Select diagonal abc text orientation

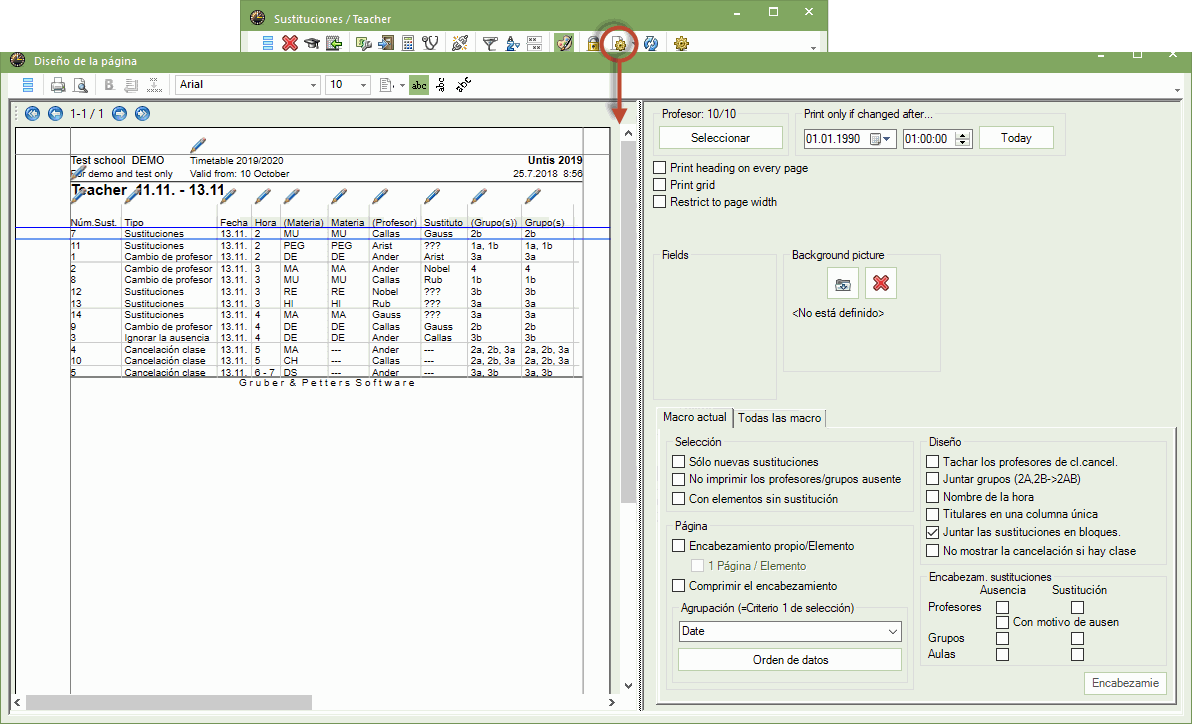pyautogui.click(x=464, y=85)
